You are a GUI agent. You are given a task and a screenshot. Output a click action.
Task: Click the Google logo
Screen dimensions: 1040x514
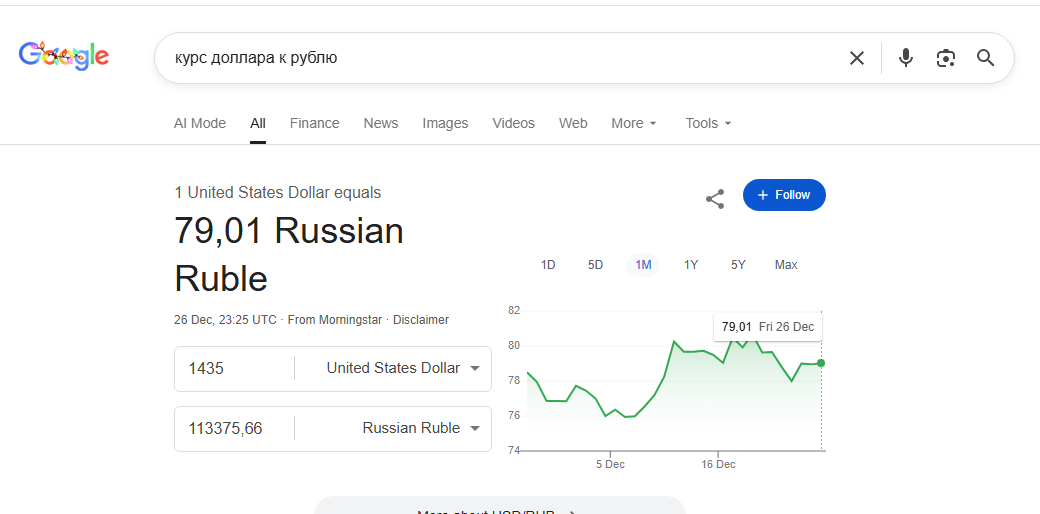(x=64, y=57)
